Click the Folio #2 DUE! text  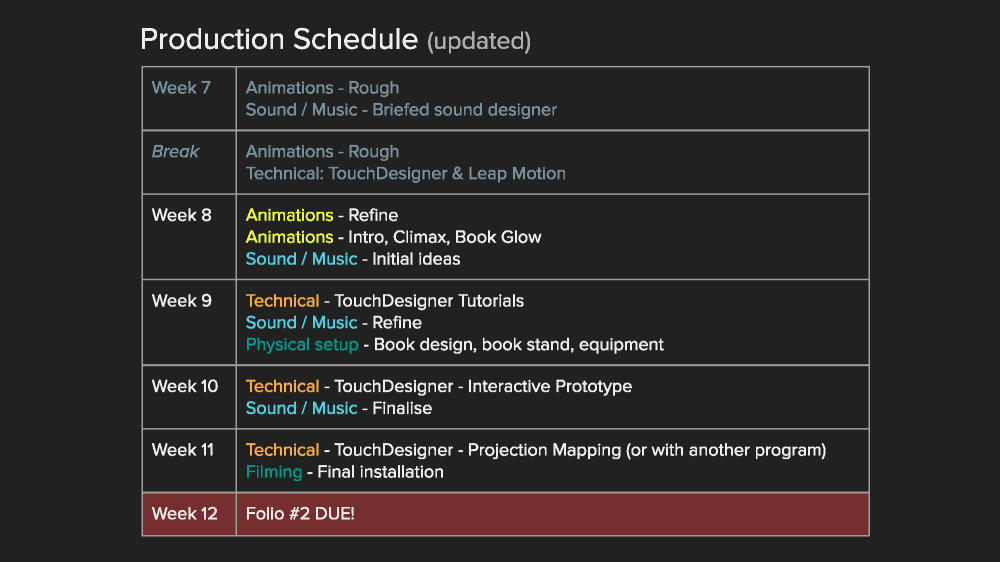[300, 514]
